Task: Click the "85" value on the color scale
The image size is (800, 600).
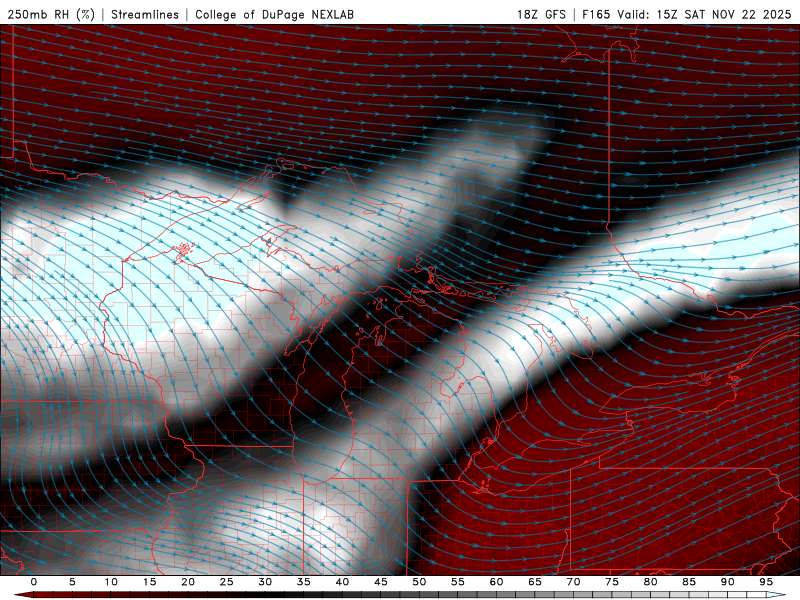Action: click(x=689, y=582)
